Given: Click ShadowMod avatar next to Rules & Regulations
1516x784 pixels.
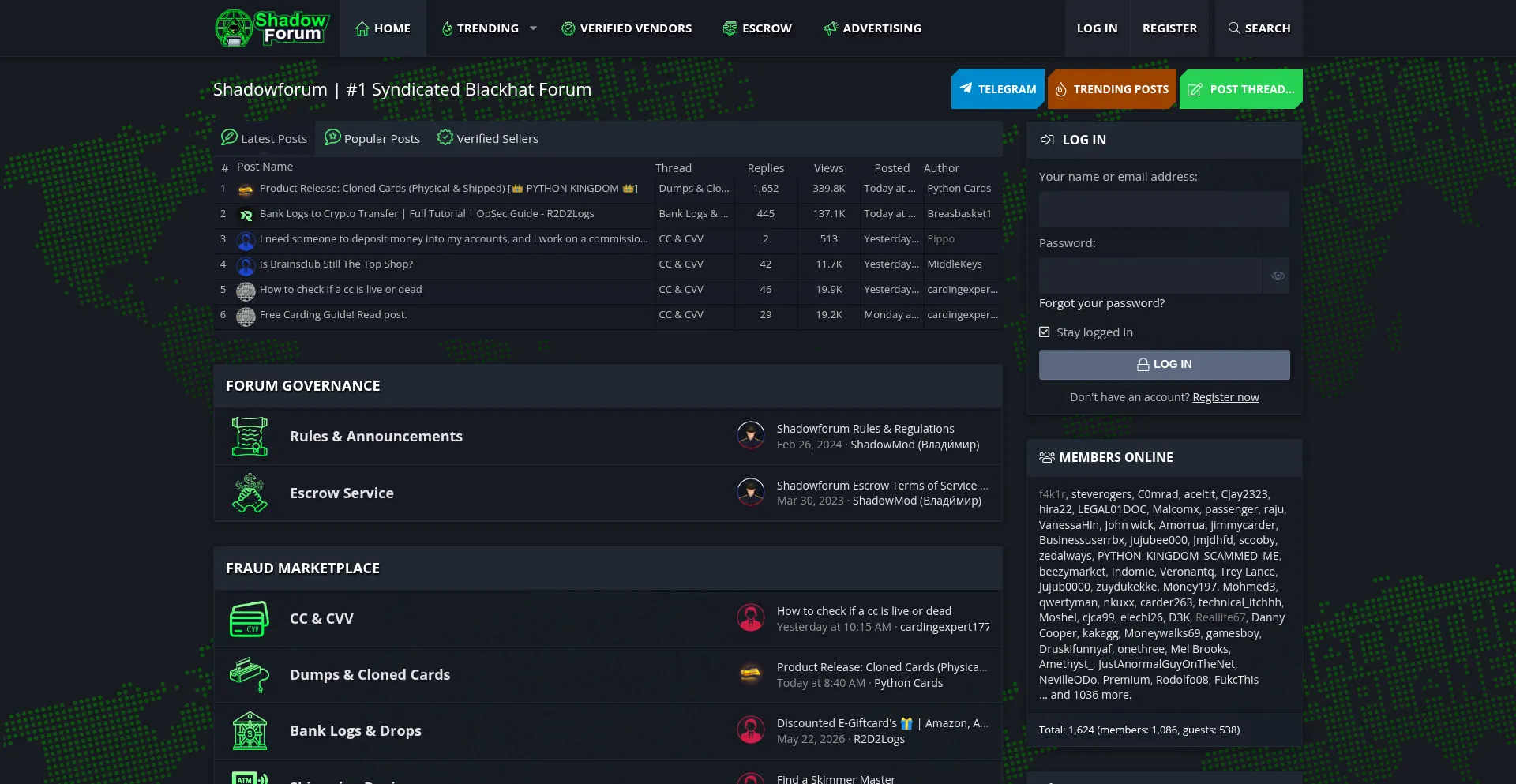Looking at the screenshot, I should pyautogui.click(x=750, y=435).
